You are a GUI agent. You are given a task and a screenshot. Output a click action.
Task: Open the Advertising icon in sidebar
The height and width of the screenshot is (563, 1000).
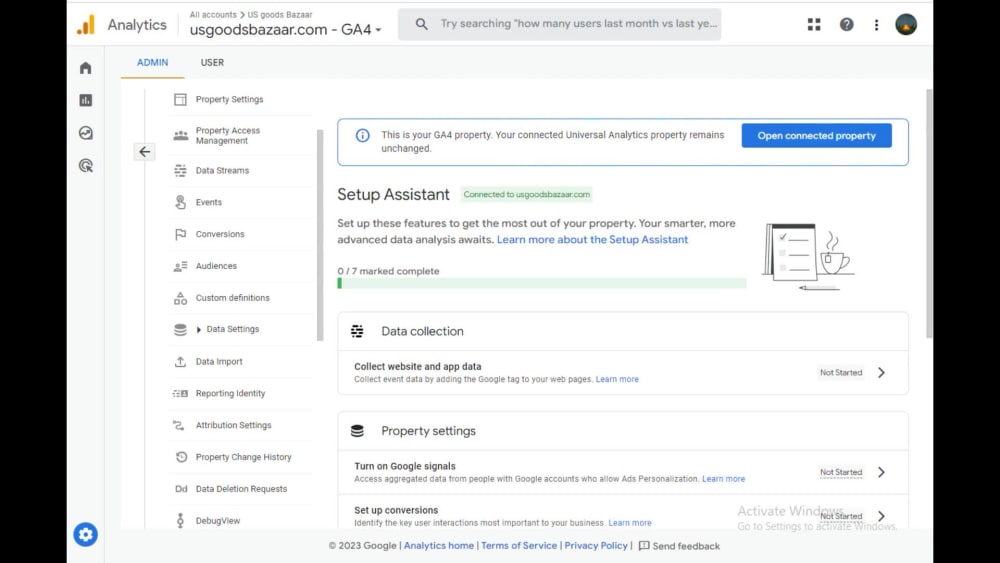85,166
